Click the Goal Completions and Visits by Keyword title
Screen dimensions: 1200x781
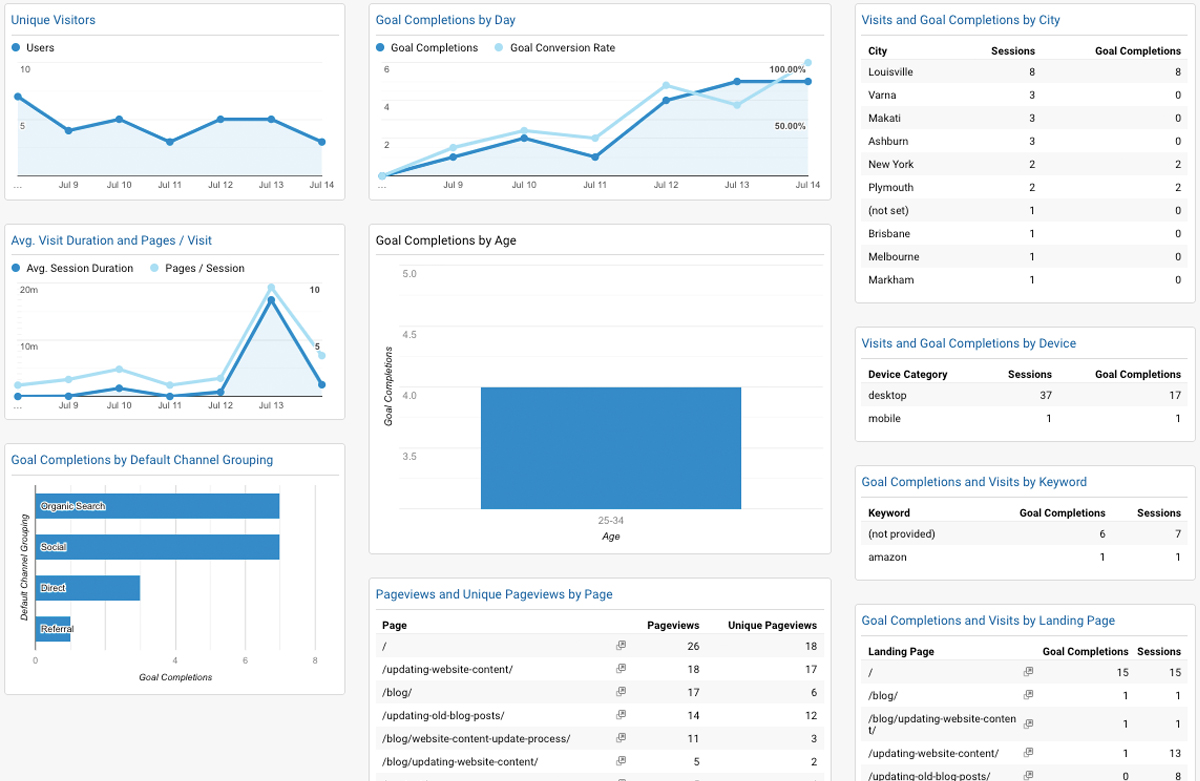973,482
